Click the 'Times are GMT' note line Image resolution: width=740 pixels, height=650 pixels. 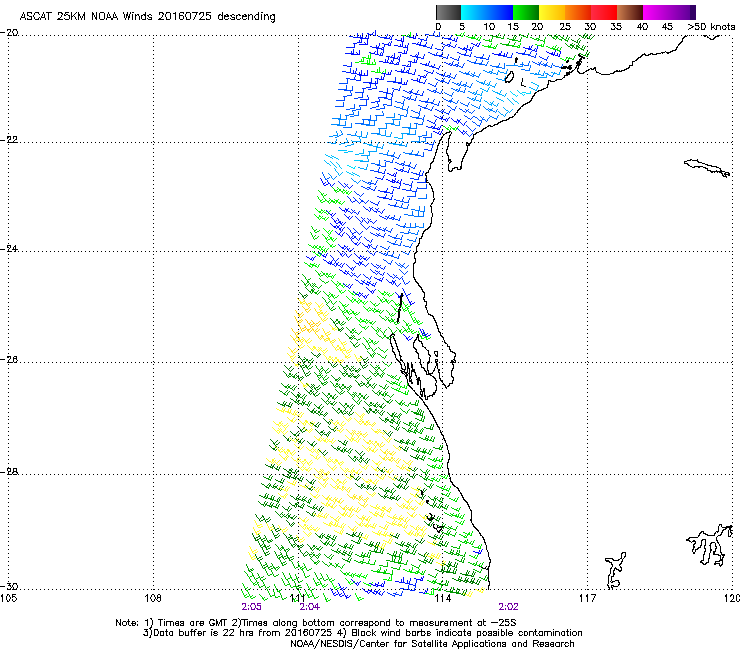[316, 623]
